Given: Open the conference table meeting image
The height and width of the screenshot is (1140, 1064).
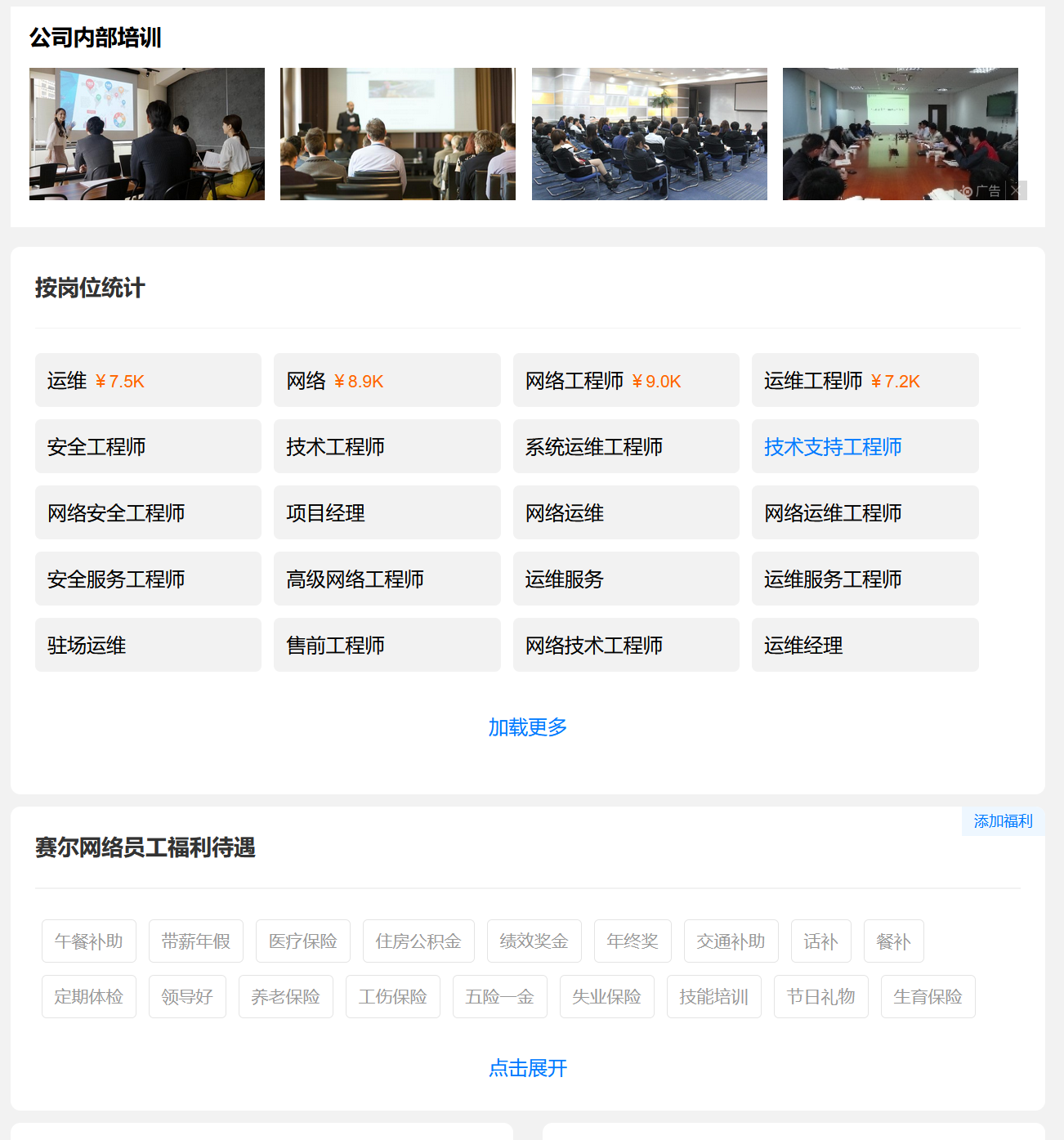Looking at the screenshot, I should (900, 134).
